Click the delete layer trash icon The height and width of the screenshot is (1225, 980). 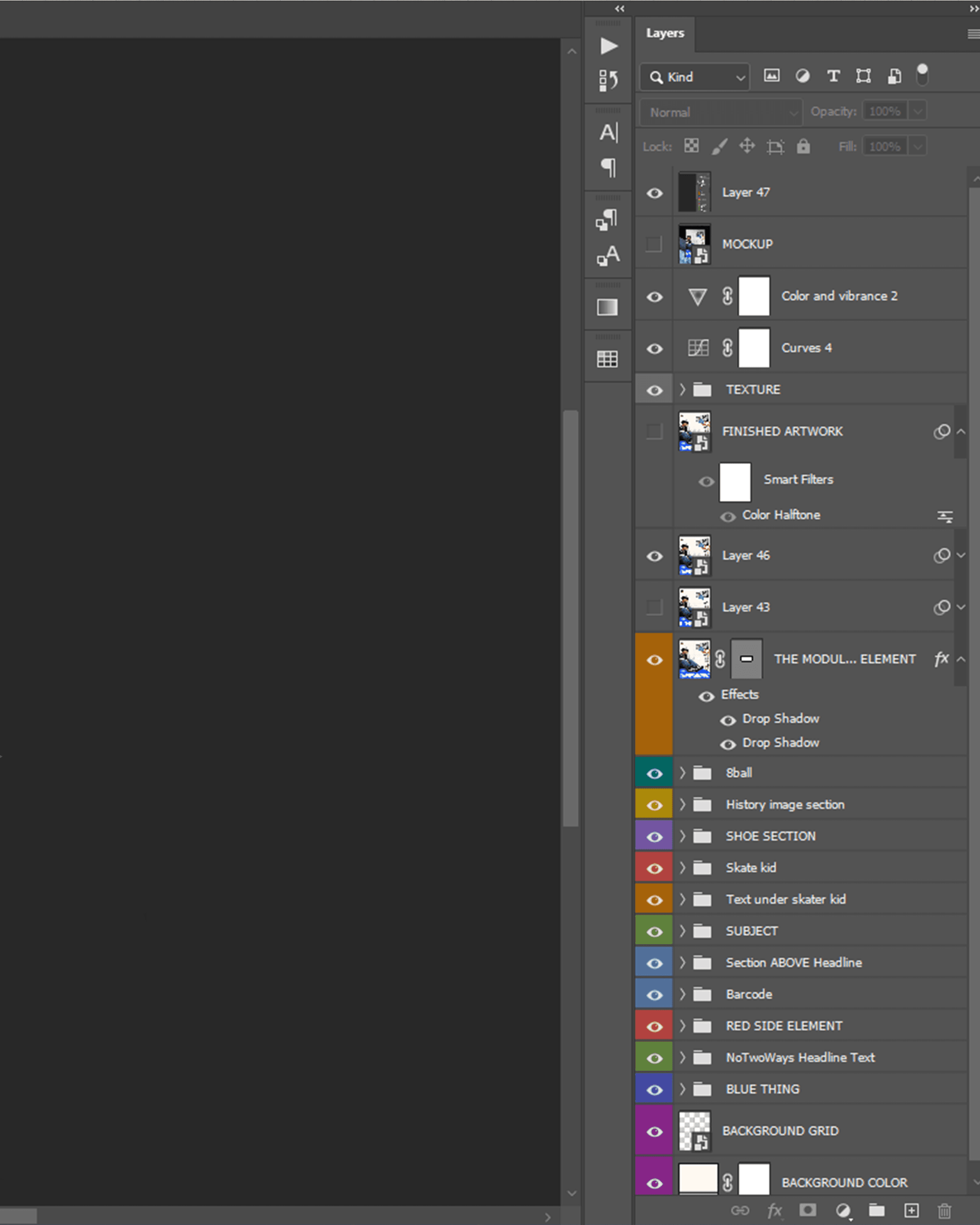pyautogui.click(x=944, y=1211)
